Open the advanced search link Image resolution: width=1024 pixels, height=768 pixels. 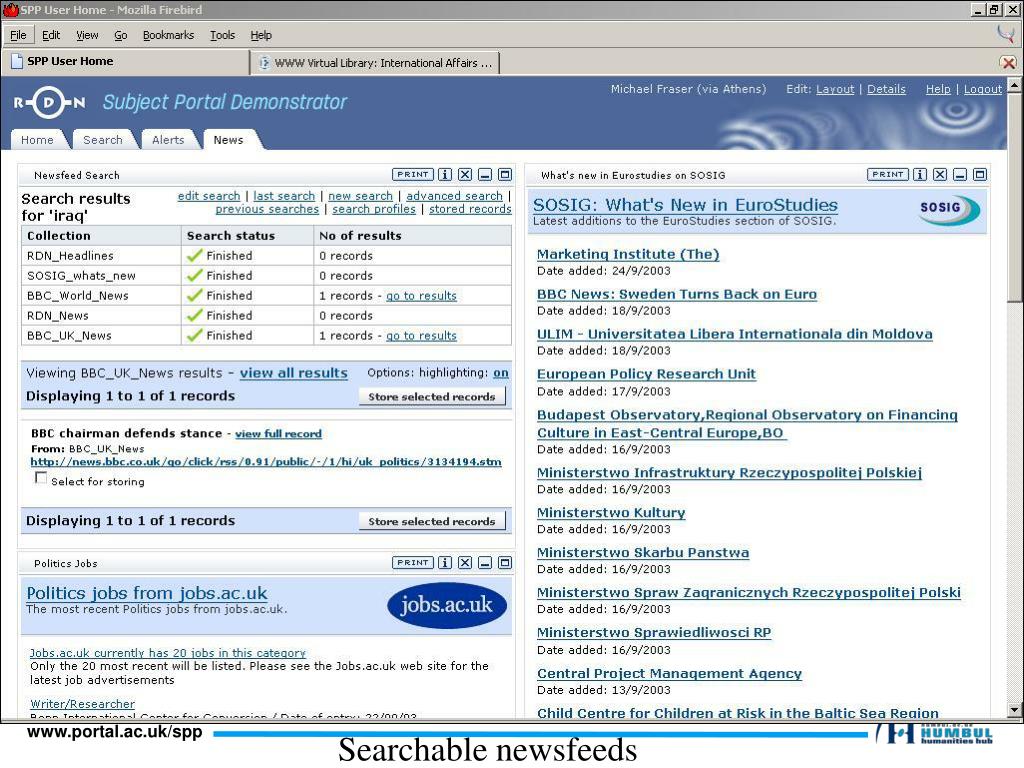(455, 196)
